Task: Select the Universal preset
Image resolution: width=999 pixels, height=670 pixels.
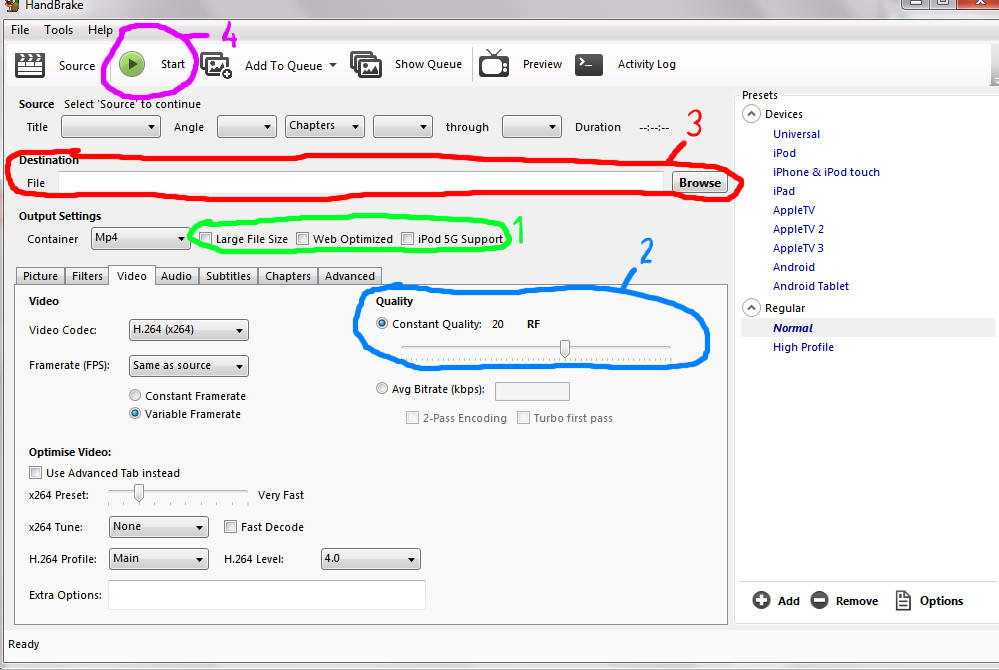Action: [x=796, y=134]
